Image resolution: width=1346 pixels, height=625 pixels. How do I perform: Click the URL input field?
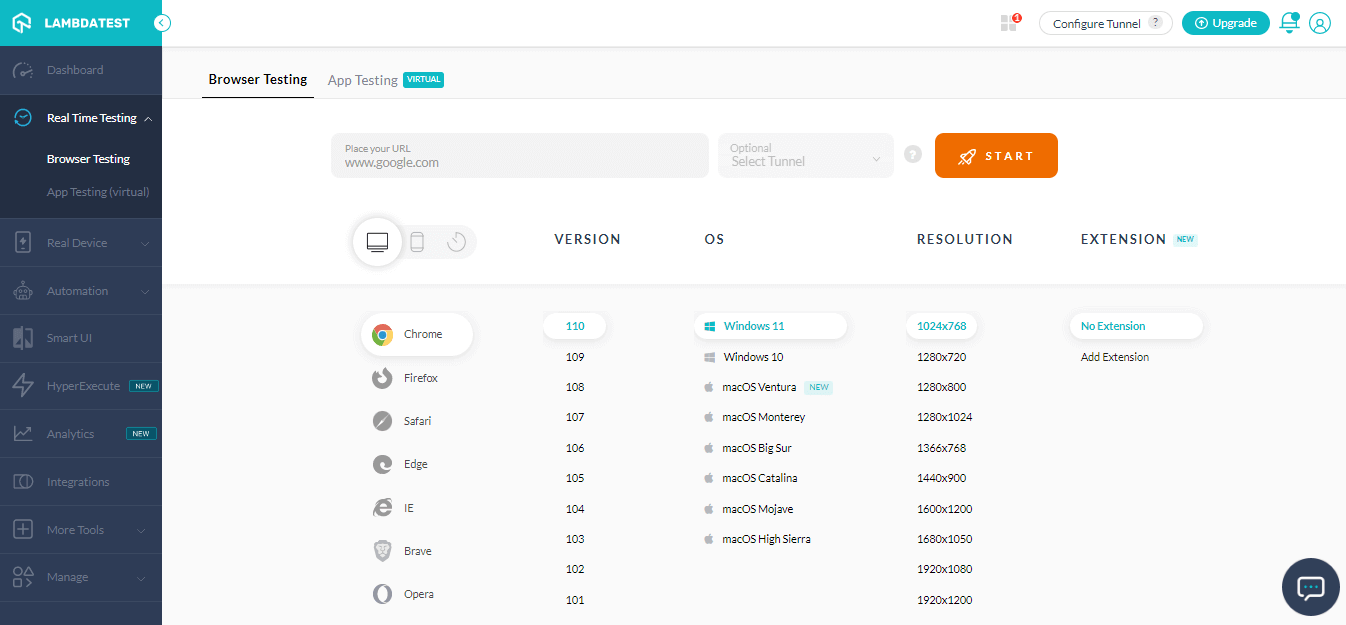519,155
